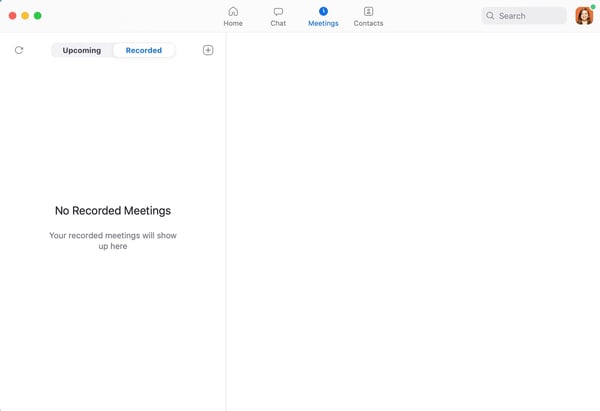600x411 pixels.
Task: Click the empty meeting details pane
Action: pos(412,220)
